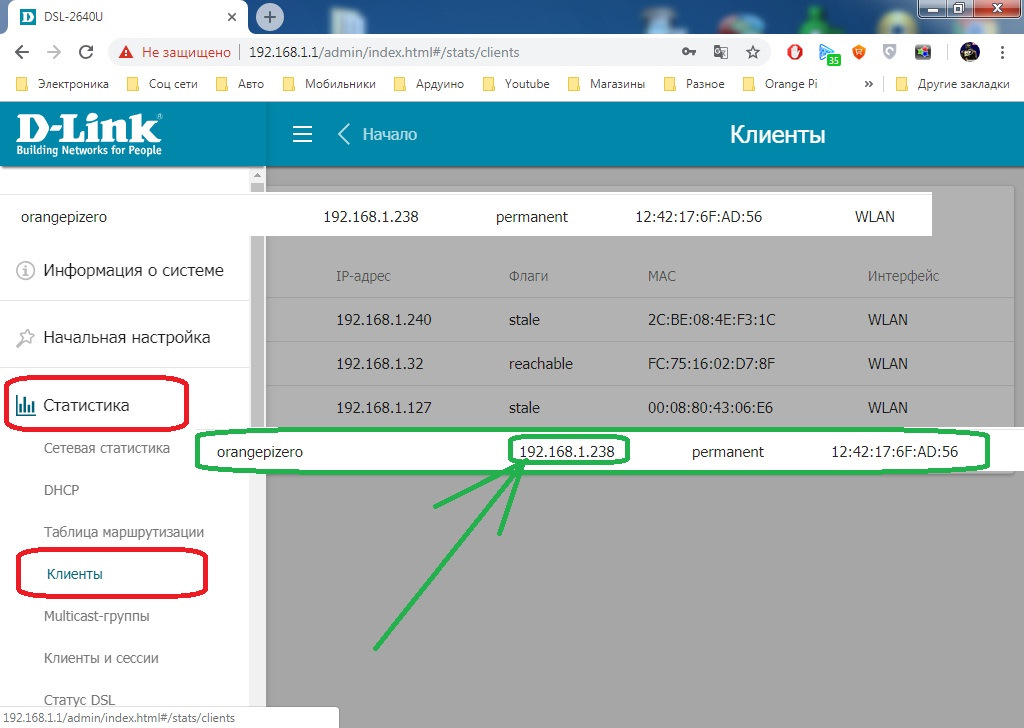The width and height of the screenshot is (1024, 728).
Task: Open the extension with 35 badge
Action: [829, 54]
